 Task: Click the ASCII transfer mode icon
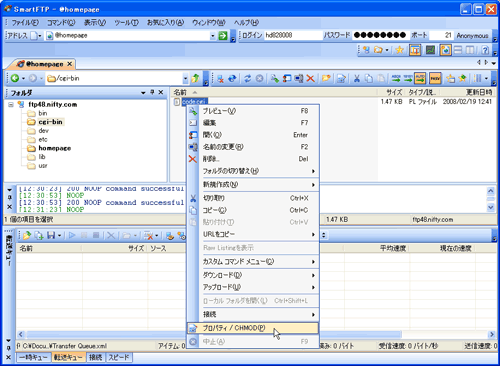(x=396, y=79)
